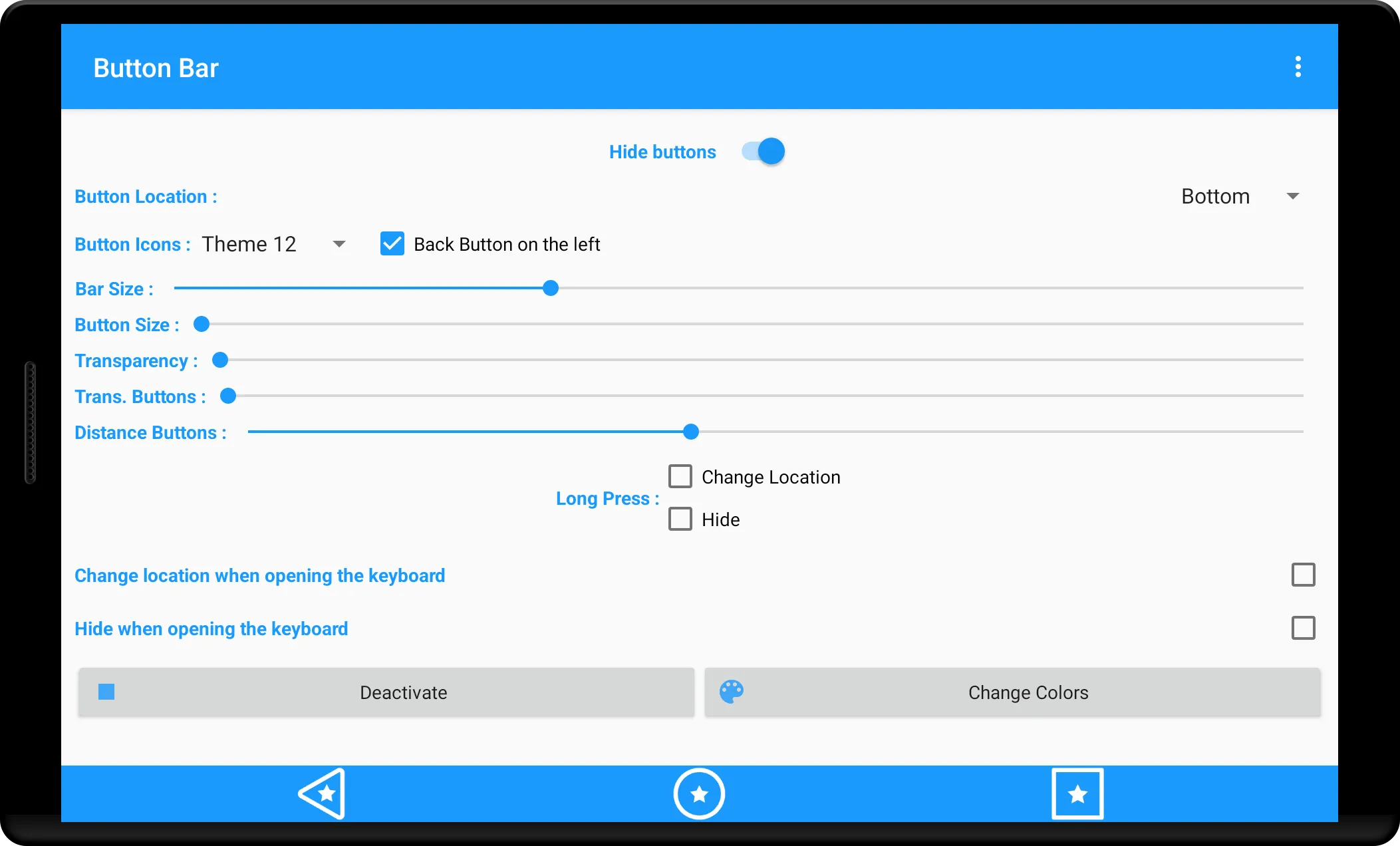Click the back navigation button icon
This screenshot has height=846, width=1400.
coord(321,794)
